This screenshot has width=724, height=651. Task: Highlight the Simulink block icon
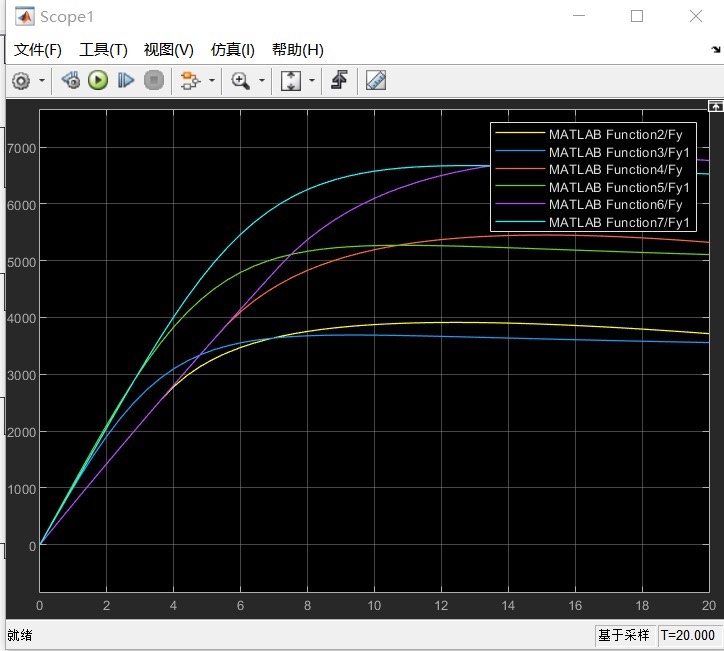tap(190, 81)
